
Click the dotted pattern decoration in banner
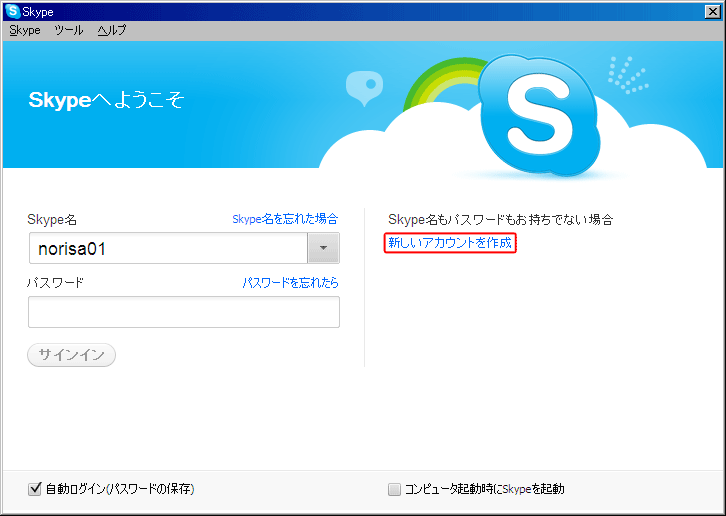pos(628,75)
